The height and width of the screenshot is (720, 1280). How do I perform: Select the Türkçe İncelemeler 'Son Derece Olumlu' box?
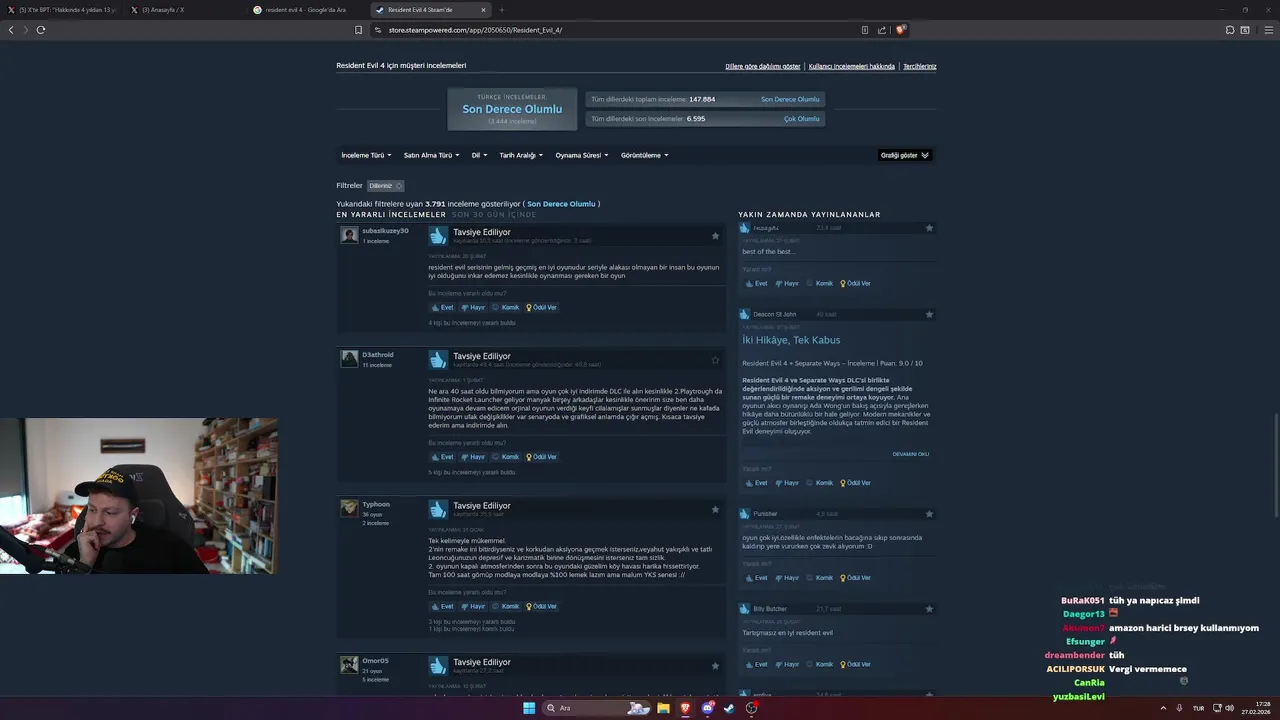512,109
